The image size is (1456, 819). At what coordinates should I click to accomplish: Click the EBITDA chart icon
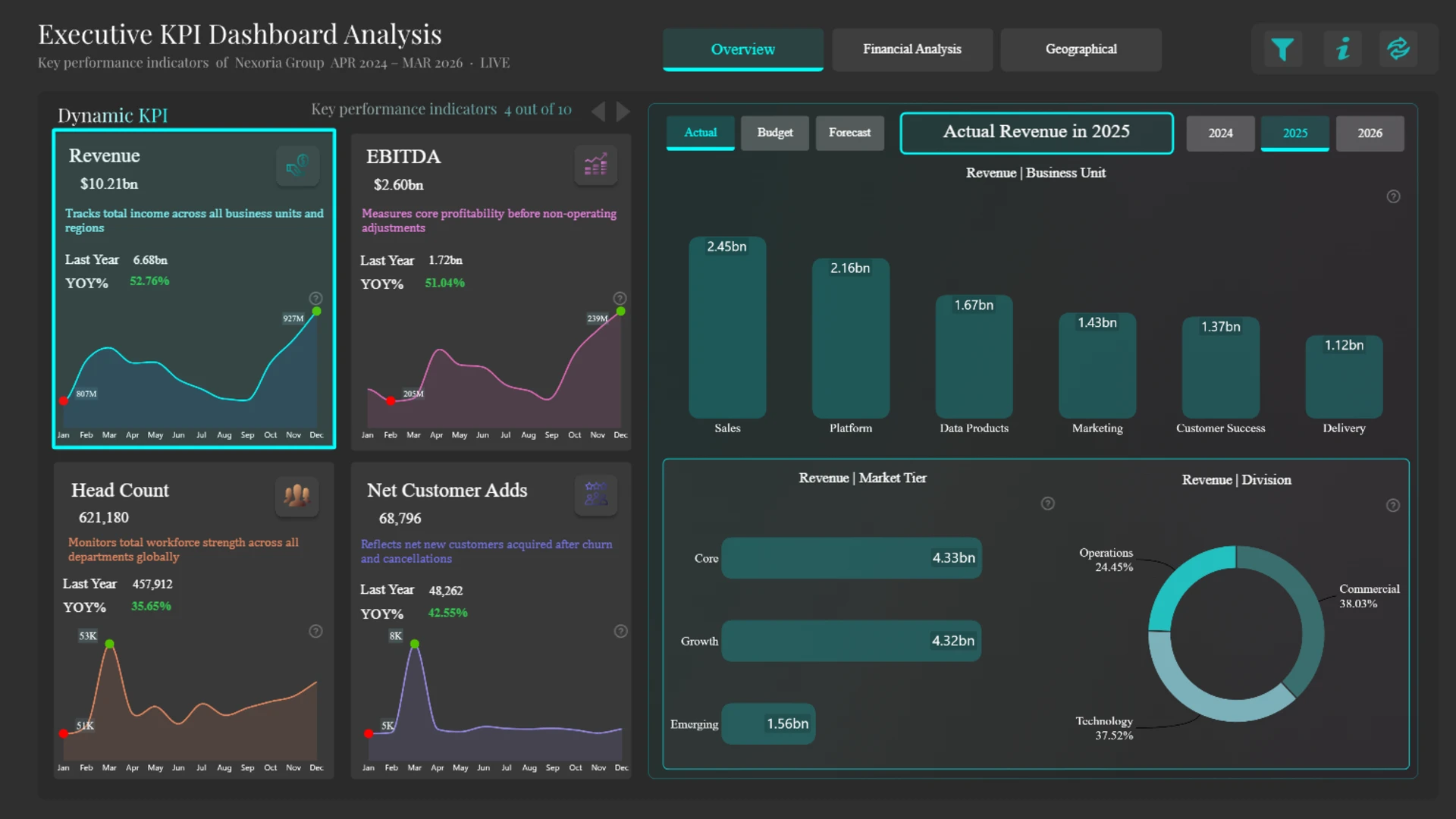(x=595, y=165)
